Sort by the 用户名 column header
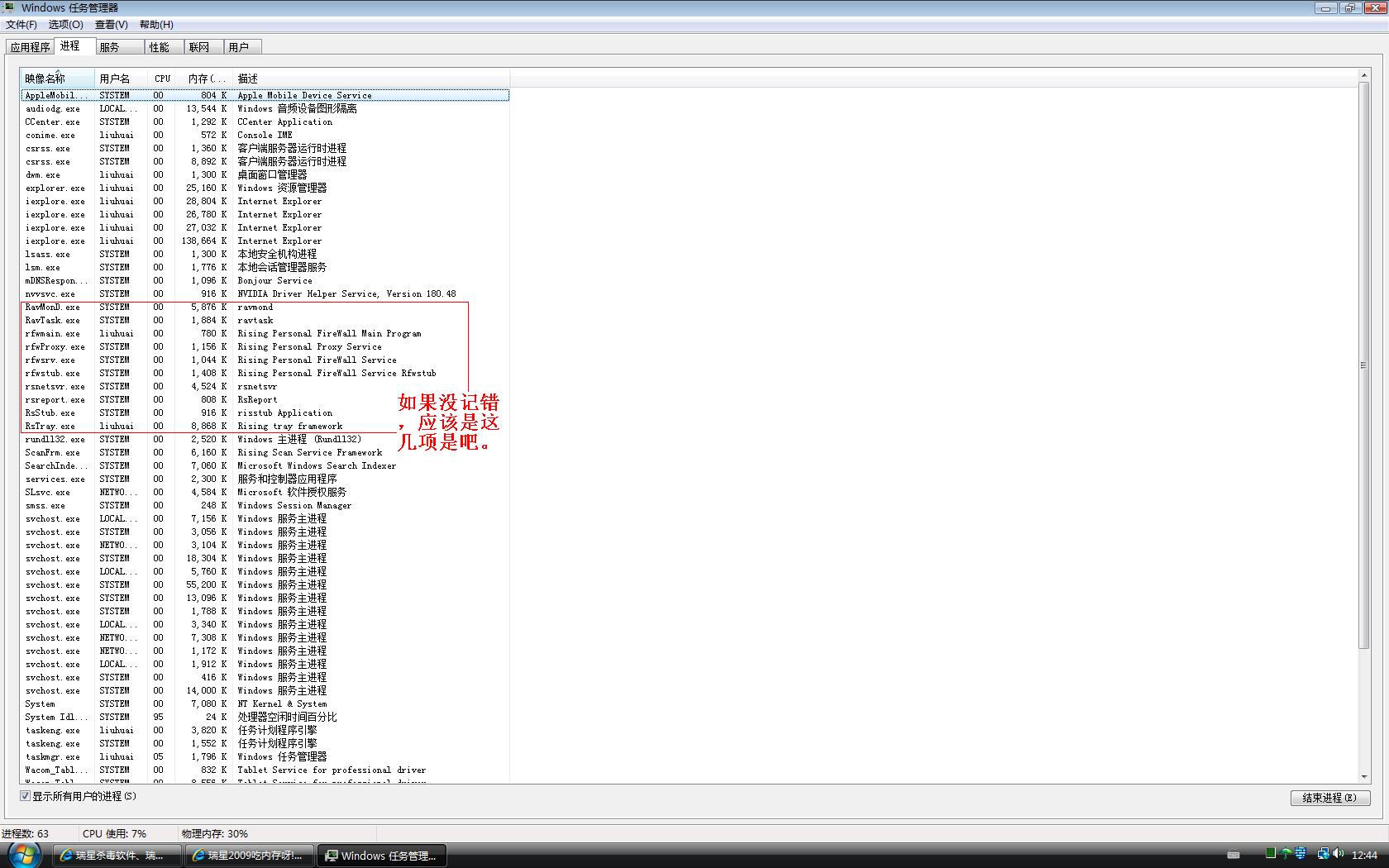 pyautogui.click(x=122, y=79)
